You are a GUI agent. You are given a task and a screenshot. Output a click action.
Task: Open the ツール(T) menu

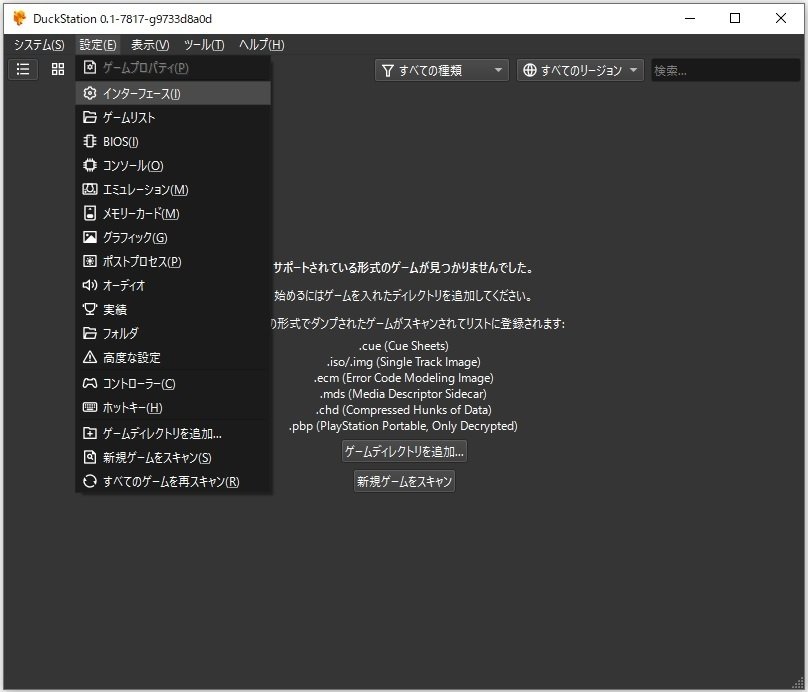pos(204,45)
